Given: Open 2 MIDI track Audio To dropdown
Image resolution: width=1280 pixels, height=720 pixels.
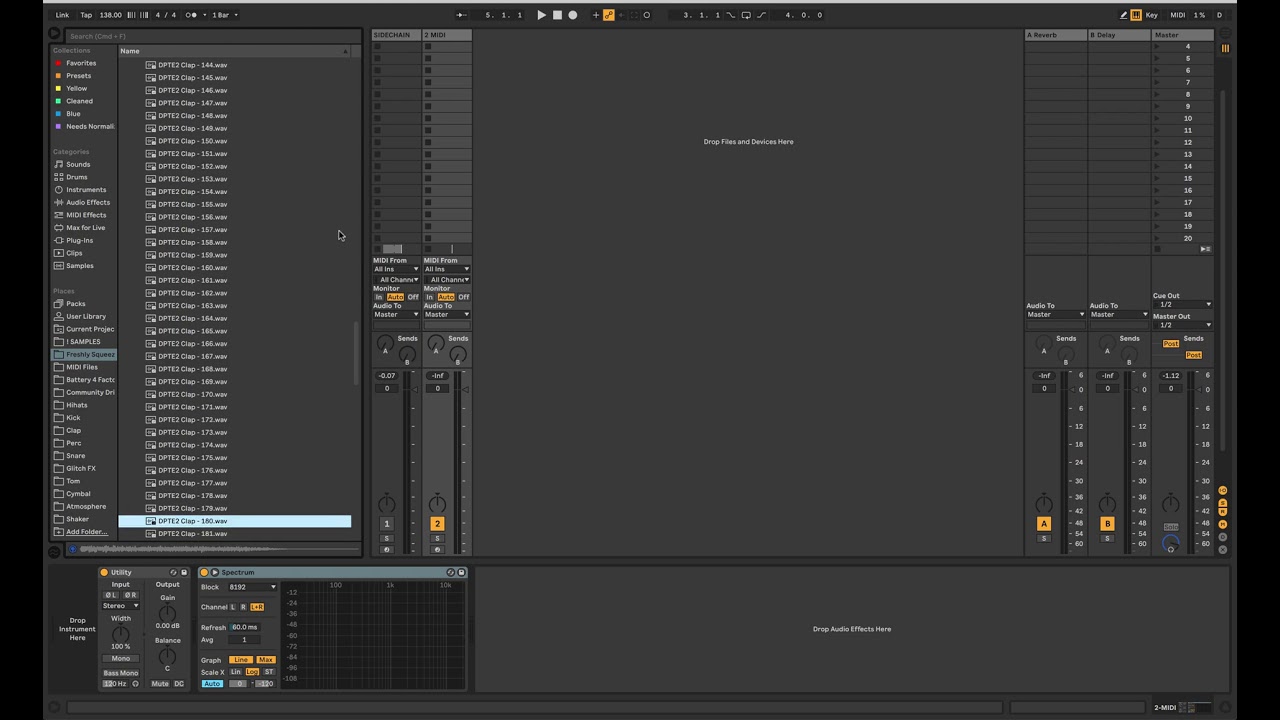Looking at the screenshot, I should point(447,315).
